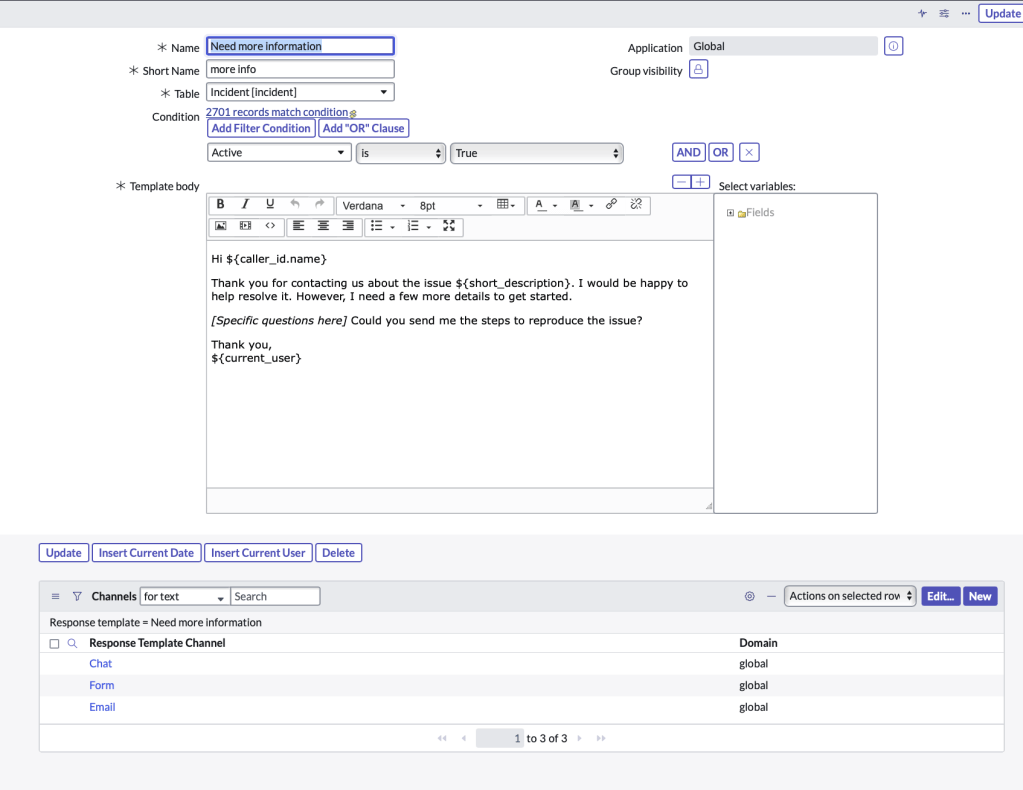This screenshot has width=1023, height=790.
Task: Click the Channels list filter funnel icon
Action: pyautogui.click(x=77, y=596)
